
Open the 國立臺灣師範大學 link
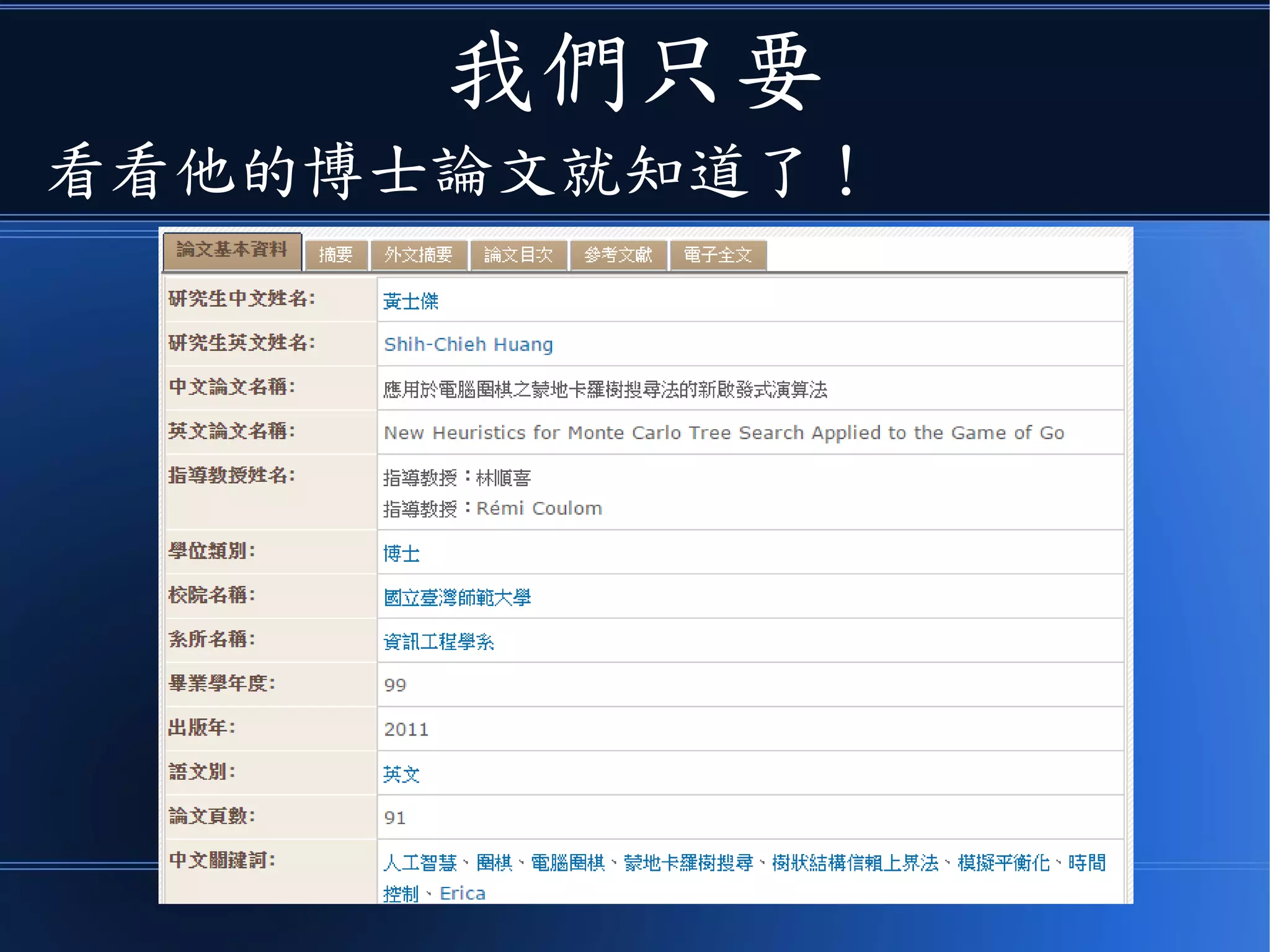(457, 597)
